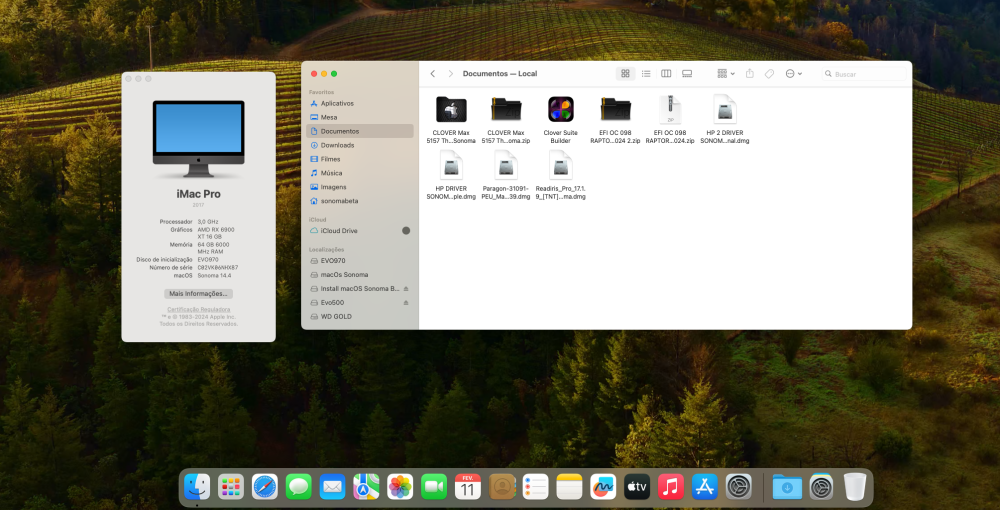
Task: Select Música in Finder sidebar
Action: click(360, 173)
